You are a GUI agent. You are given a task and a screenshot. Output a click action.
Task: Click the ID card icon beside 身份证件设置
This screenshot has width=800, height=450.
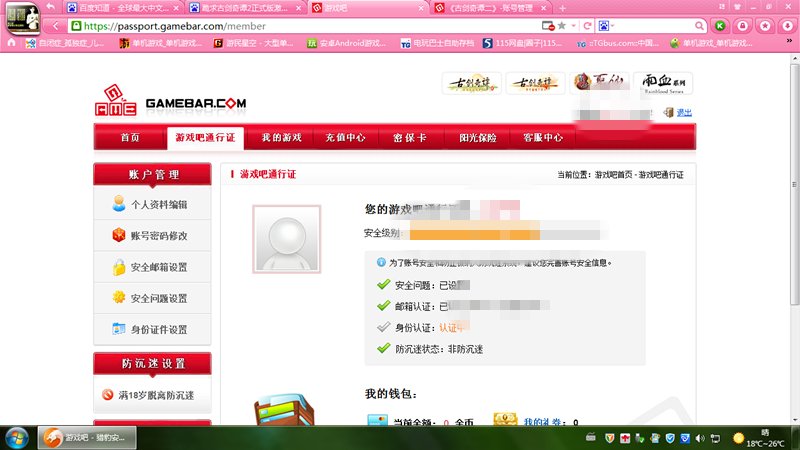tap(119, 329)
